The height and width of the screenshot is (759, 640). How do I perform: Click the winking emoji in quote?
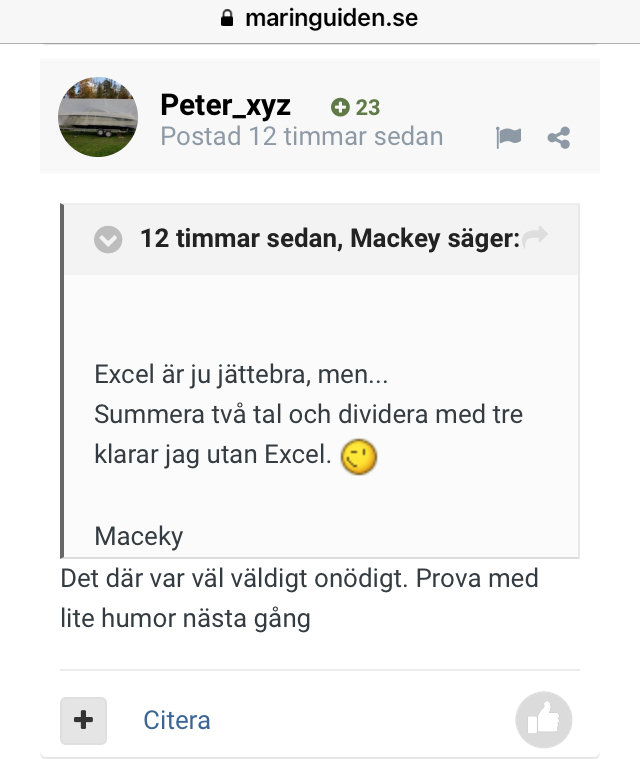pyautogui.click(x=359, y=457)
